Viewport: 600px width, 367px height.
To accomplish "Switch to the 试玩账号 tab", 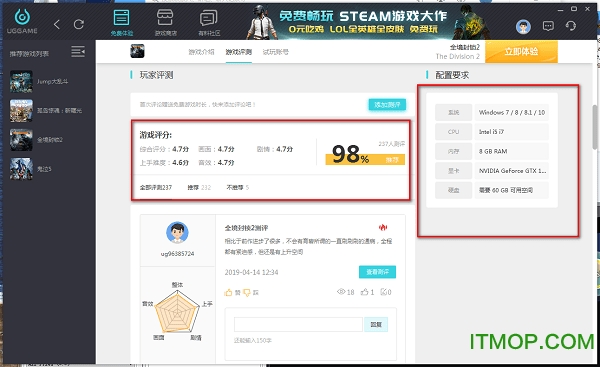I will coord(276,52).
